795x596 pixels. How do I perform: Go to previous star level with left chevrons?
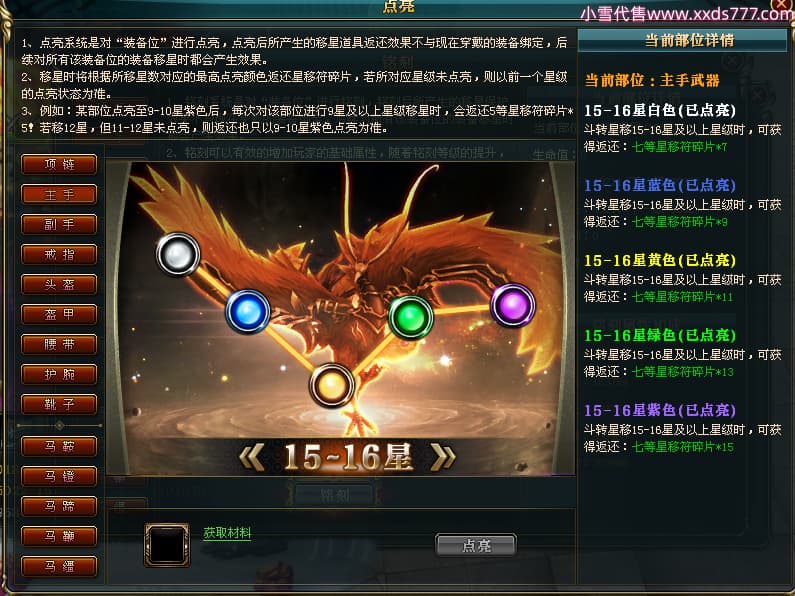coord(252,457)
